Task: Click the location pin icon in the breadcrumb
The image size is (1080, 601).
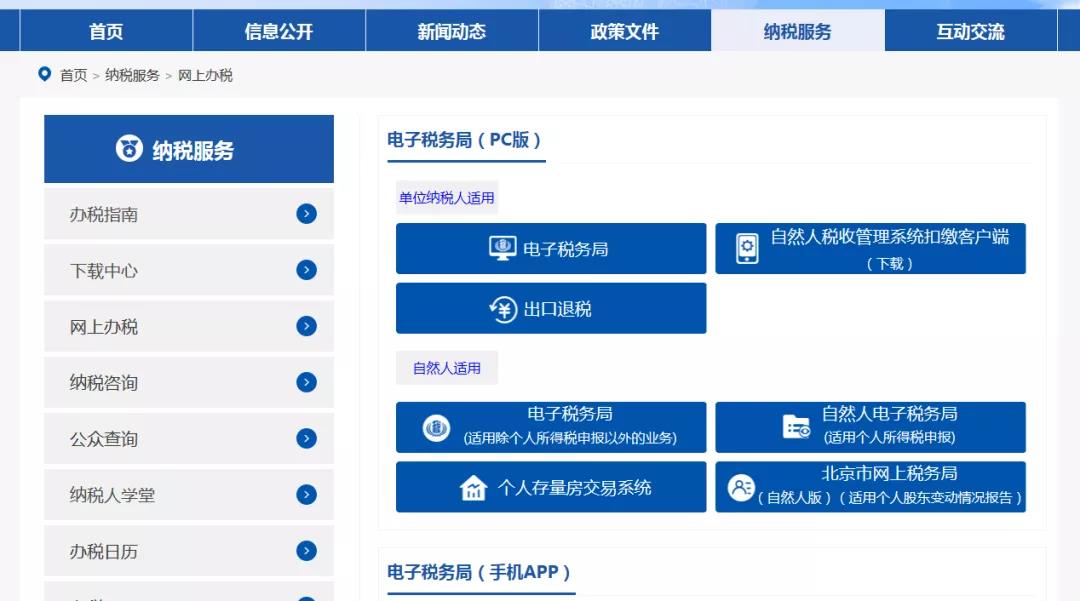Action: click(x=42, y=74)
